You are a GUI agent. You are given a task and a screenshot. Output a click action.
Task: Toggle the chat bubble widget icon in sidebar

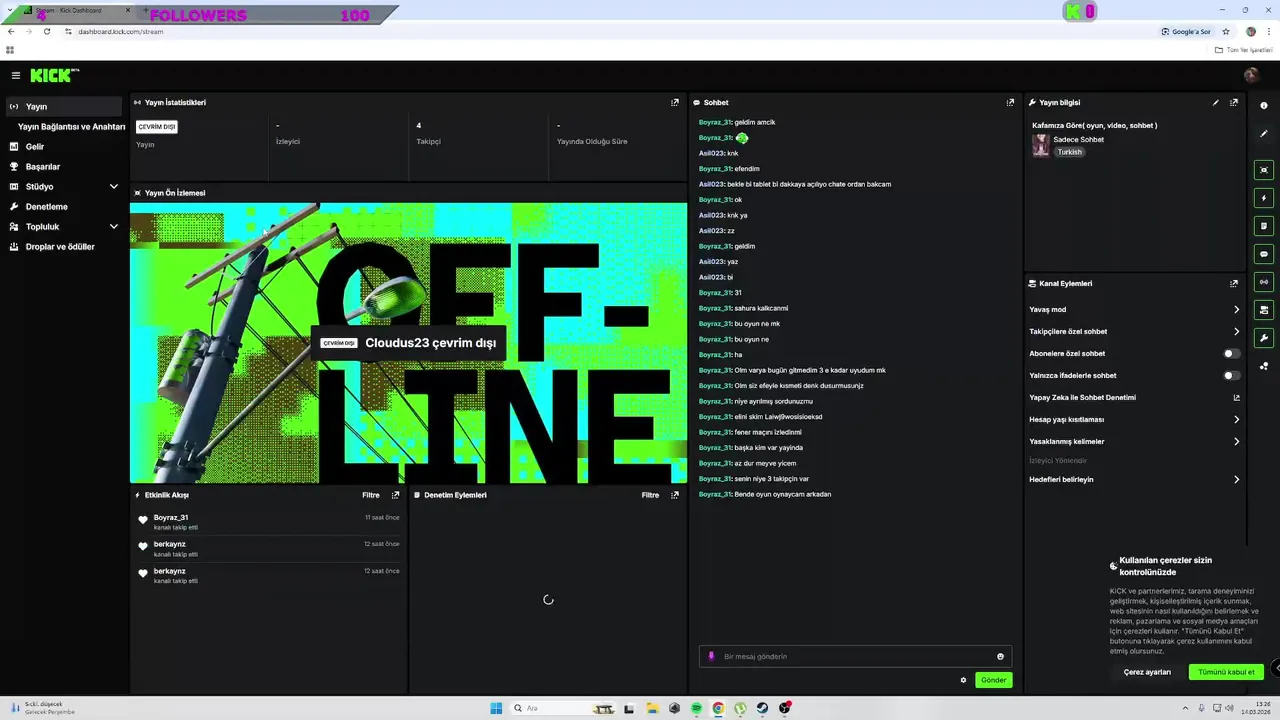(1264, 254)
